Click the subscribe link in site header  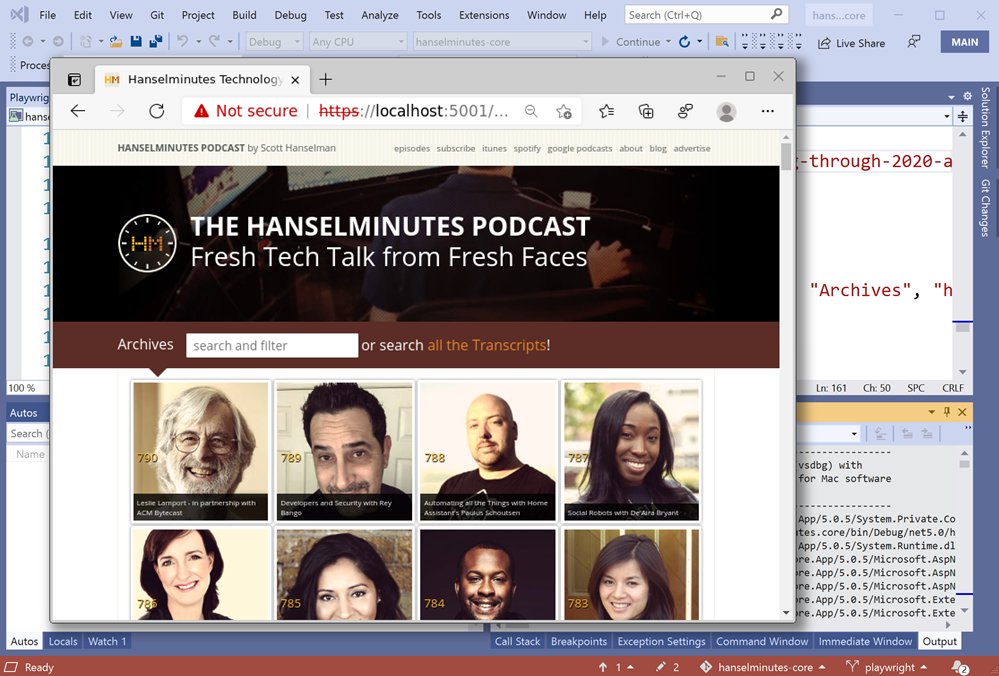(x=456, y=148)
